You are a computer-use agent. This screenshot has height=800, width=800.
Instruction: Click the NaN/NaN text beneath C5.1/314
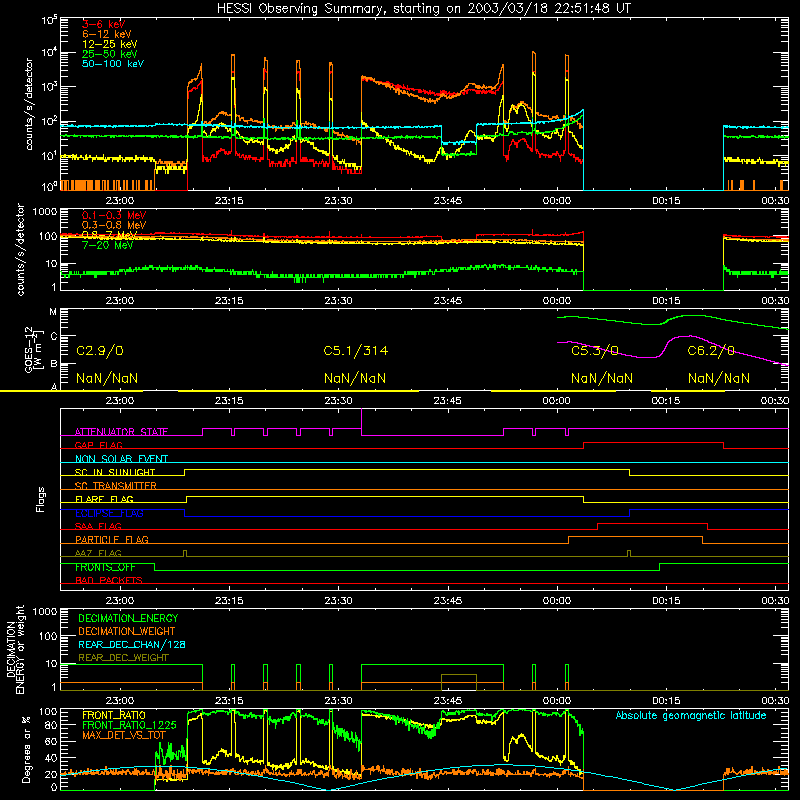coord(355,378)
